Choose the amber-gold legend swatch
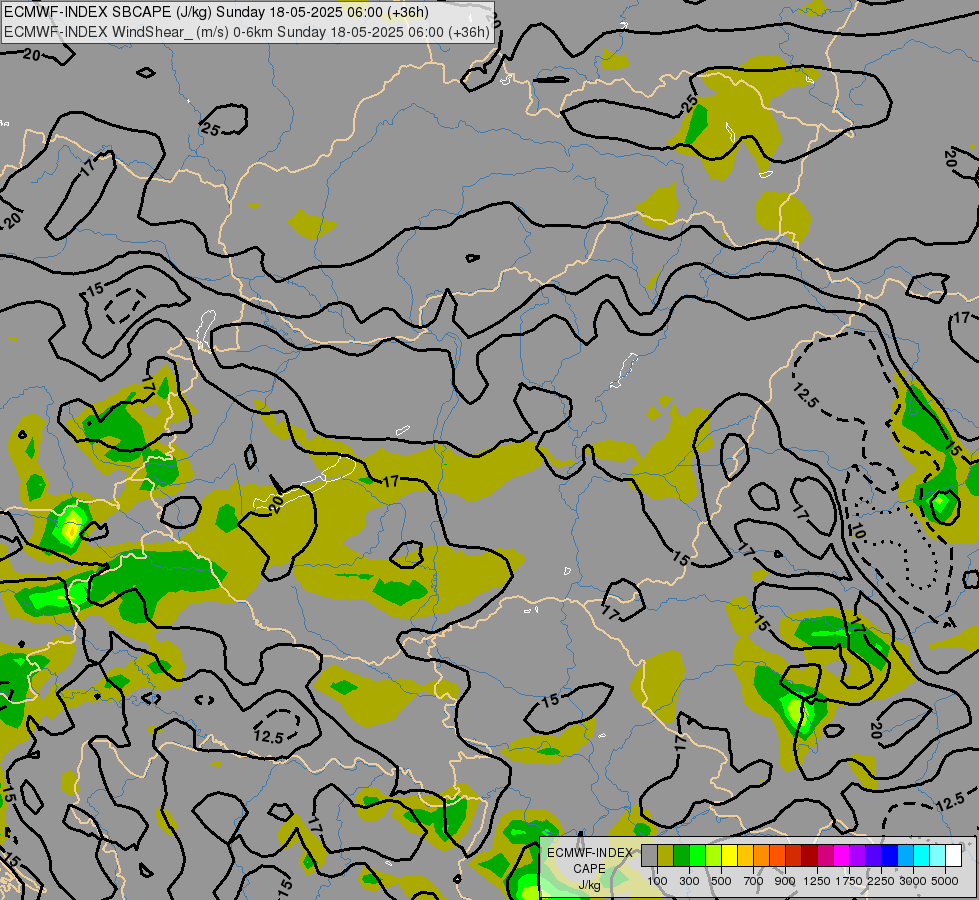Viewport: 979px width, 900px height. 745,856
